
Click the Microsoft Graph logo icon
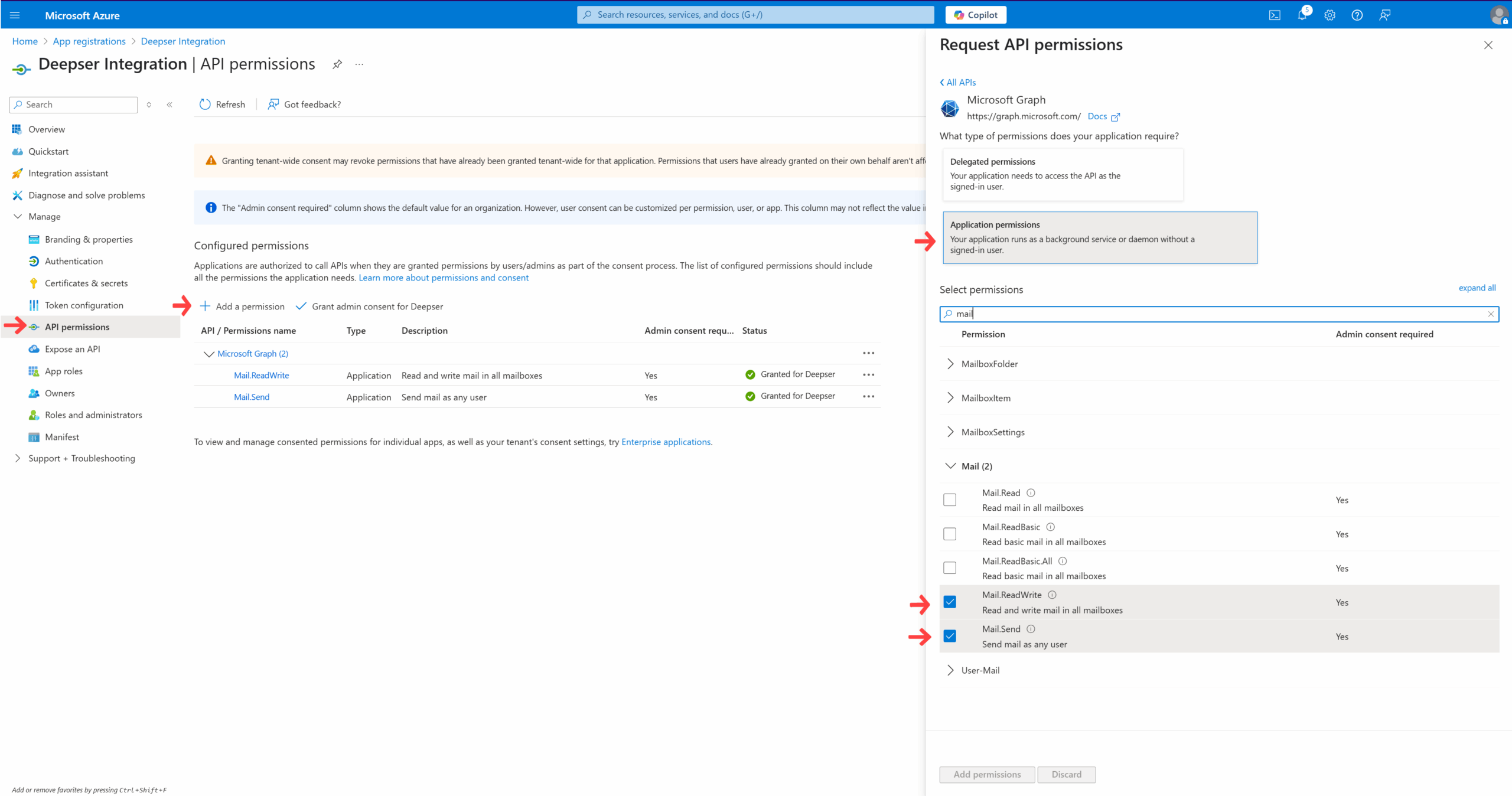[950, 108]
